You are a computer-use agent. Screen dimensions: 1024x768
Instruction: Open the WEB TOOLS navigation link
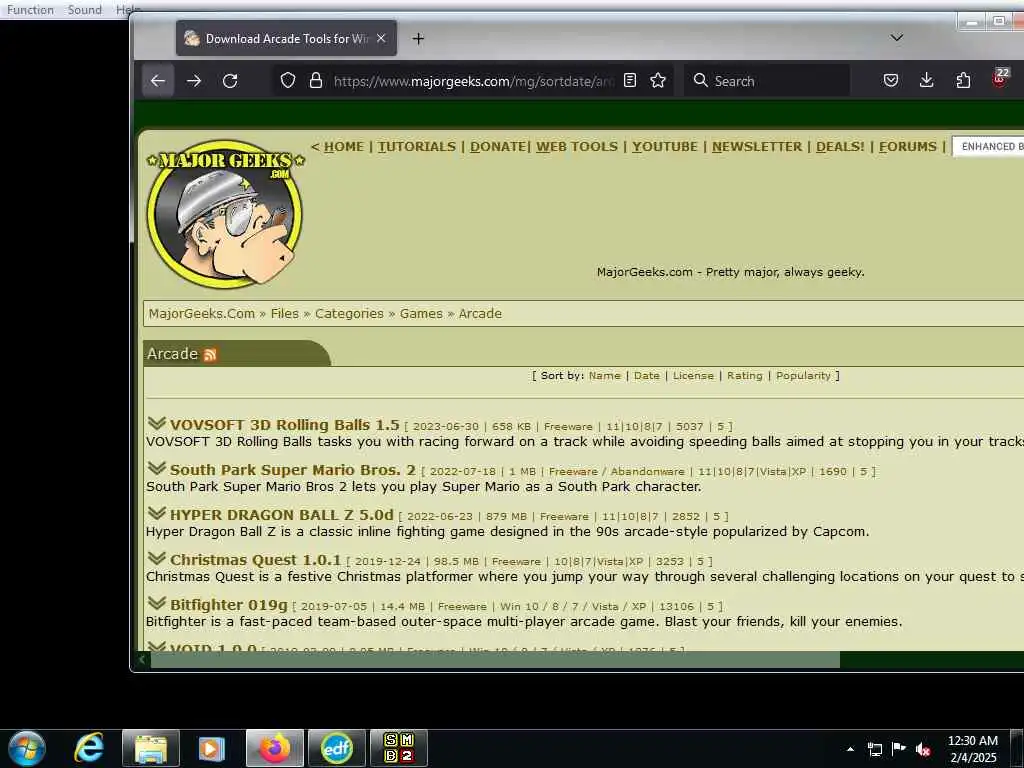pos(577,146)
